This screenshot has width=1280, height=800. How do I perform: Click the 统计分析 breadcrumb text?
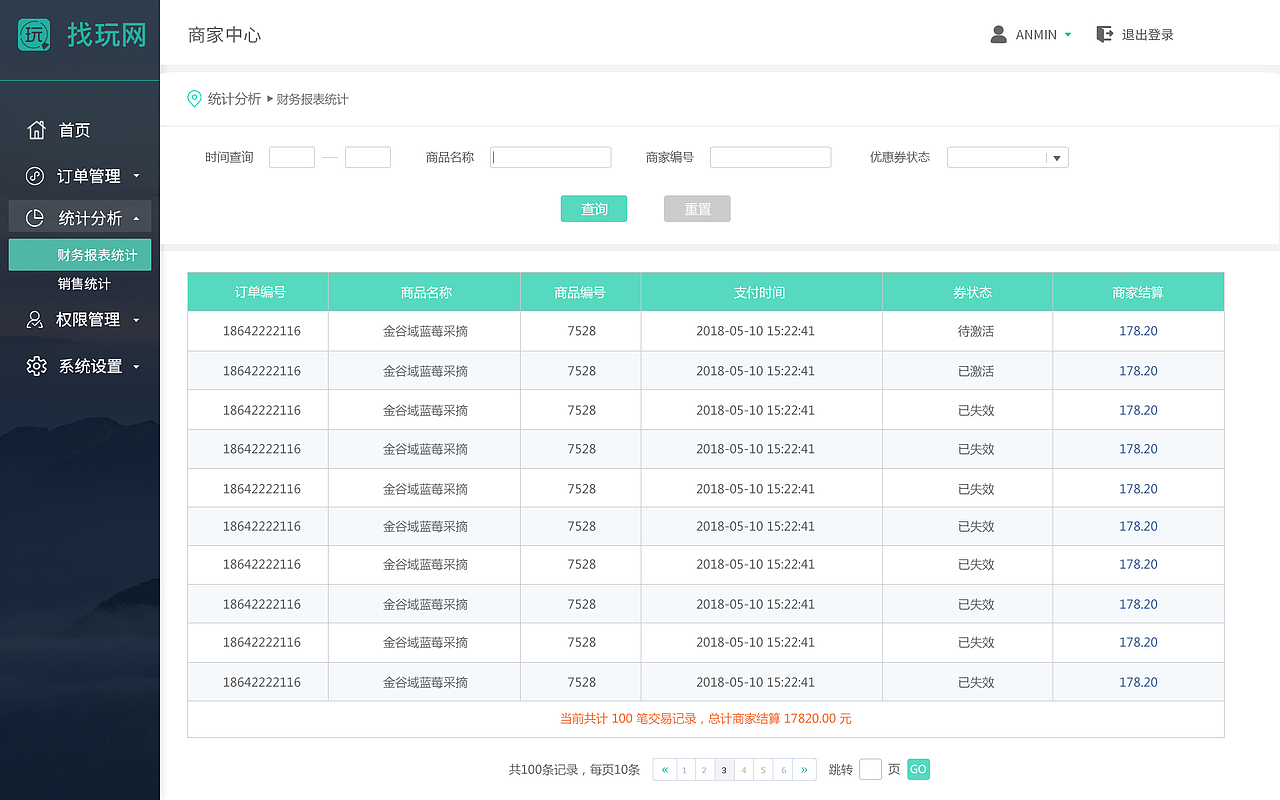pyautogui.click(x=234, y=99)
